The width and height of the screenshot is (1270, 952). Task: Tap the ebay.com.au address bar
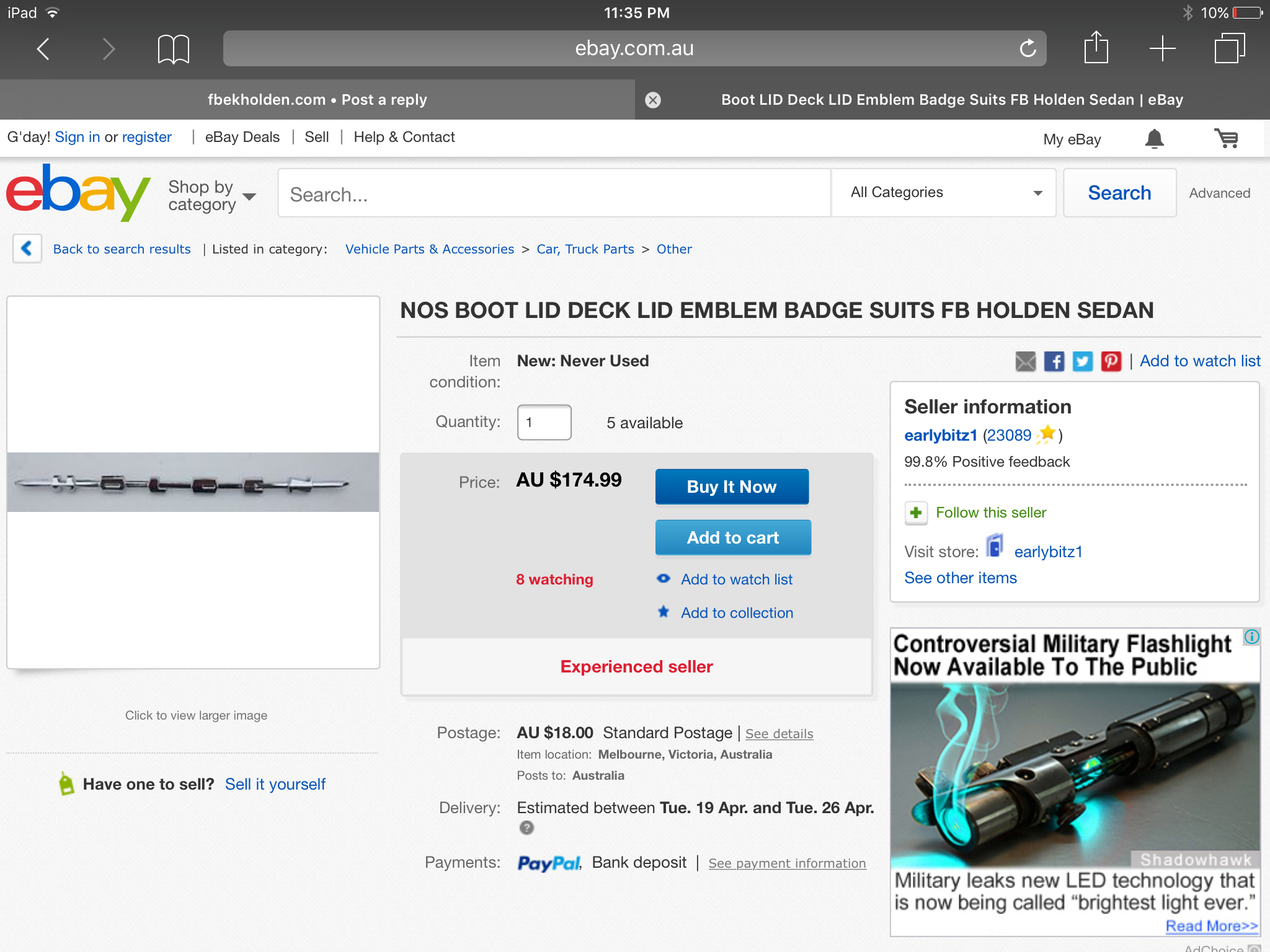tap(634, 48)
